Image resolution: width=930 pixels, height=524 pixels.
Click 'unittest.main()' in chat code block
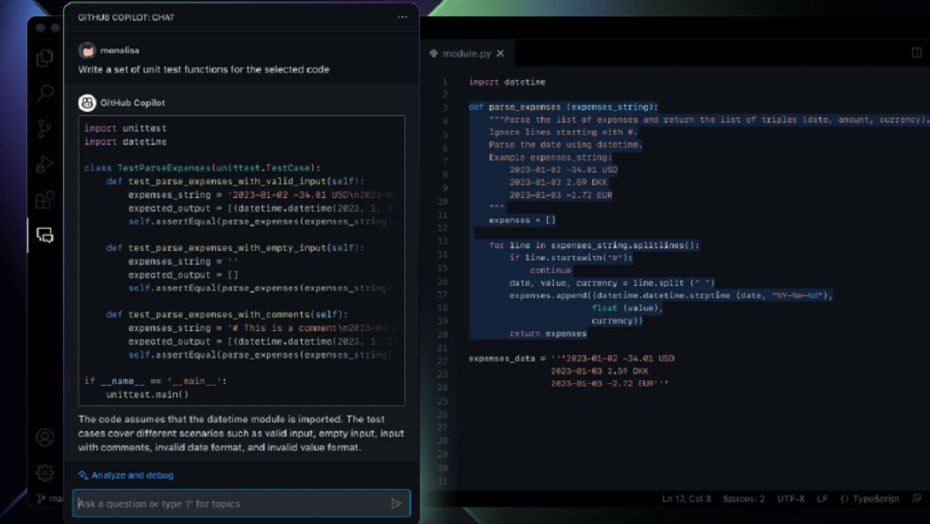pyautogui.click(x=147, y=394)
